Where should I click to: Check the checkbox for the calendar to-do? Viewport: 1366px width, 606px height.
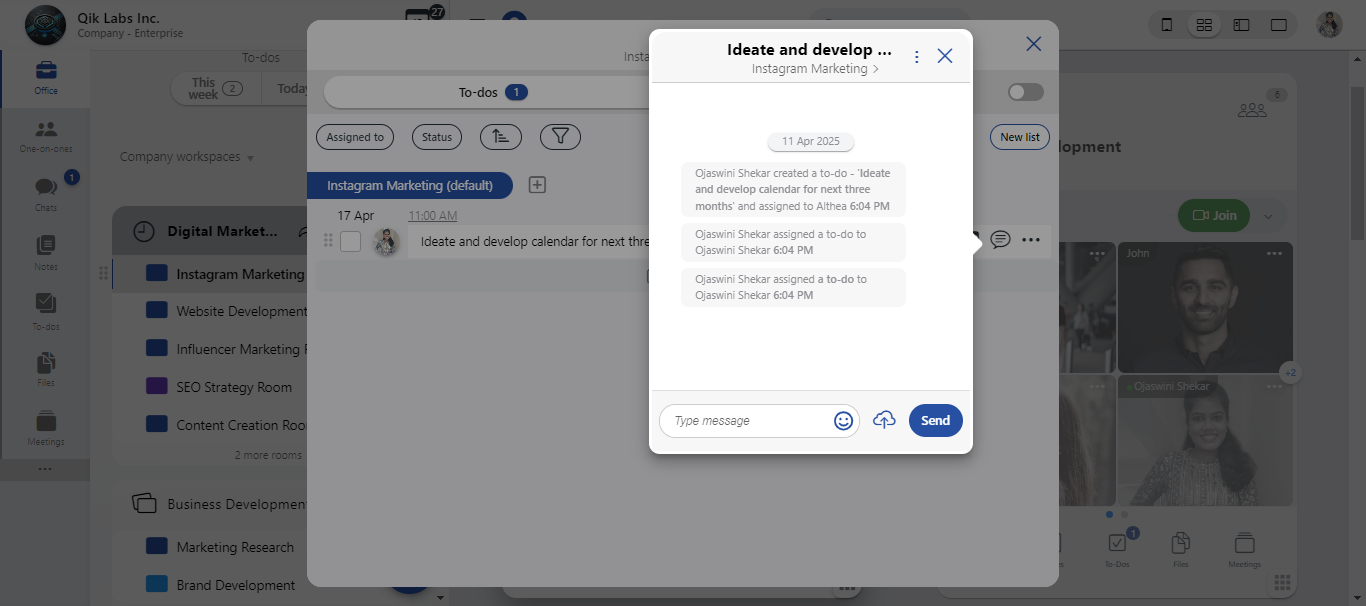point(352,240)
